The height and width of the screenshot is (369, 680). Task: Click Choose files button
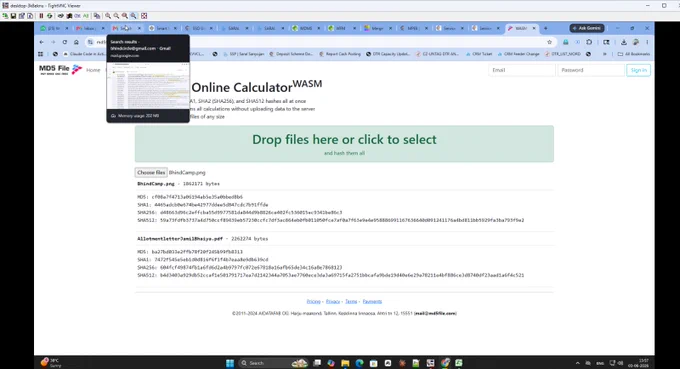click(151, 173)
